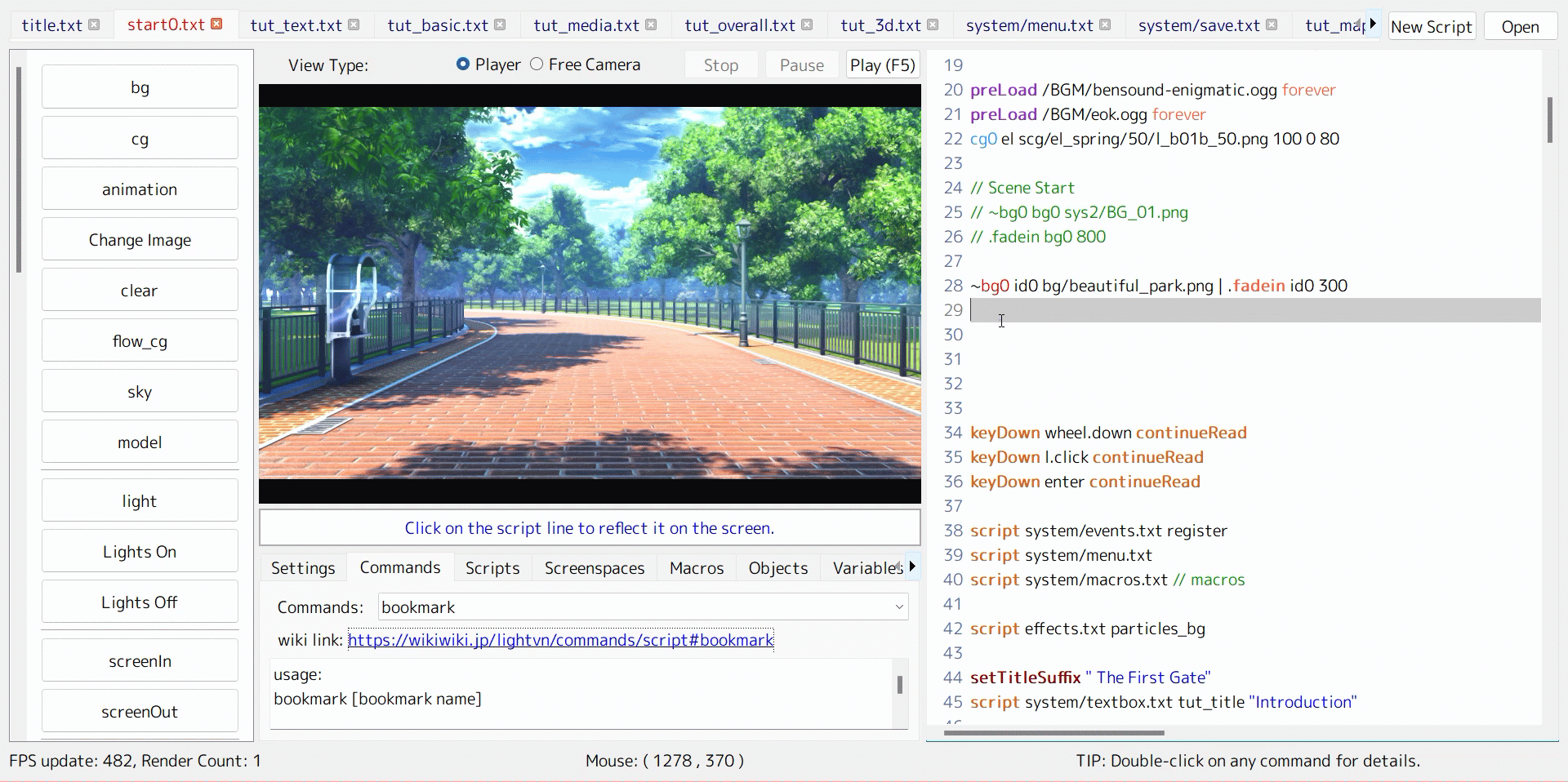Viewport: 1568px width, 782px height.
Task: Insert the cg command
Action: tap(140, 138)
